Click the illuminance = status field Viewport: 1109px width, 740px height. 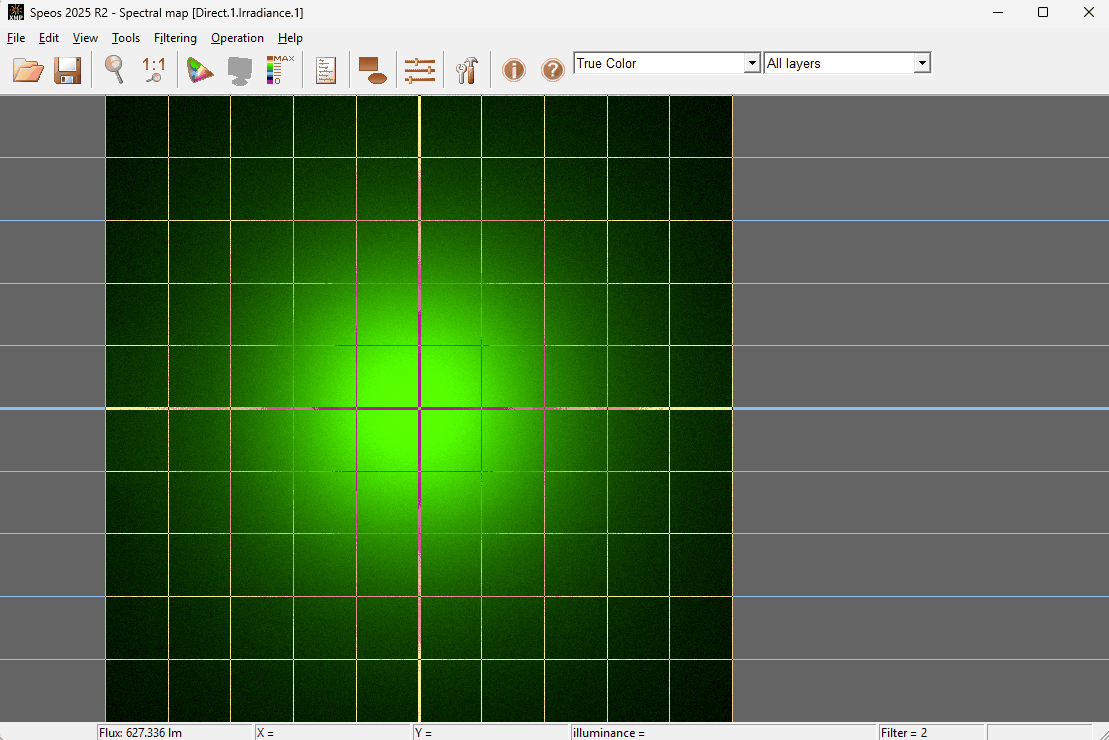(724, 732)
